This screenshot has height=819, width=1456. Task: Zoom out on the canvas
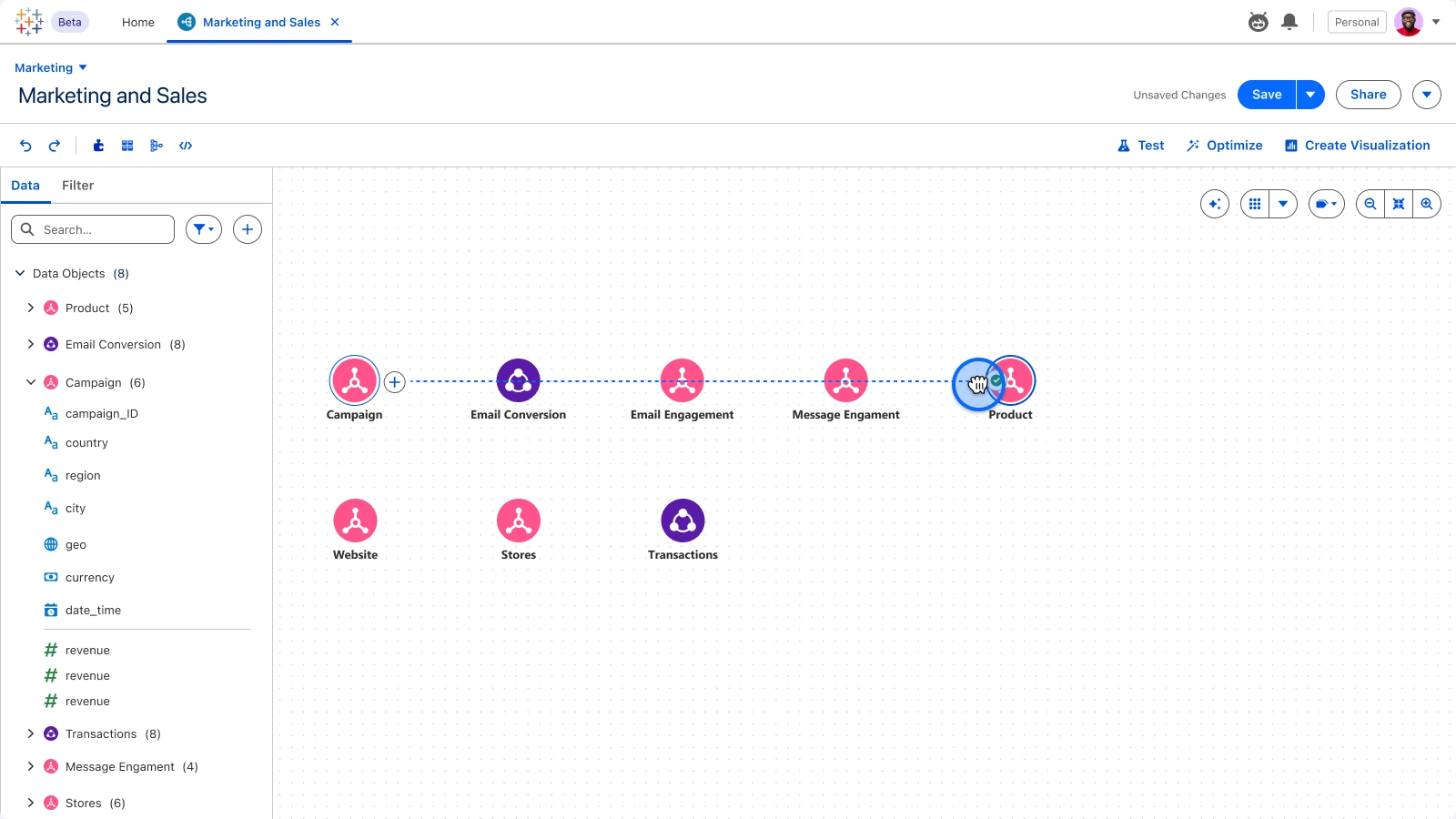pyautogui.click(x=1370, y=204)
